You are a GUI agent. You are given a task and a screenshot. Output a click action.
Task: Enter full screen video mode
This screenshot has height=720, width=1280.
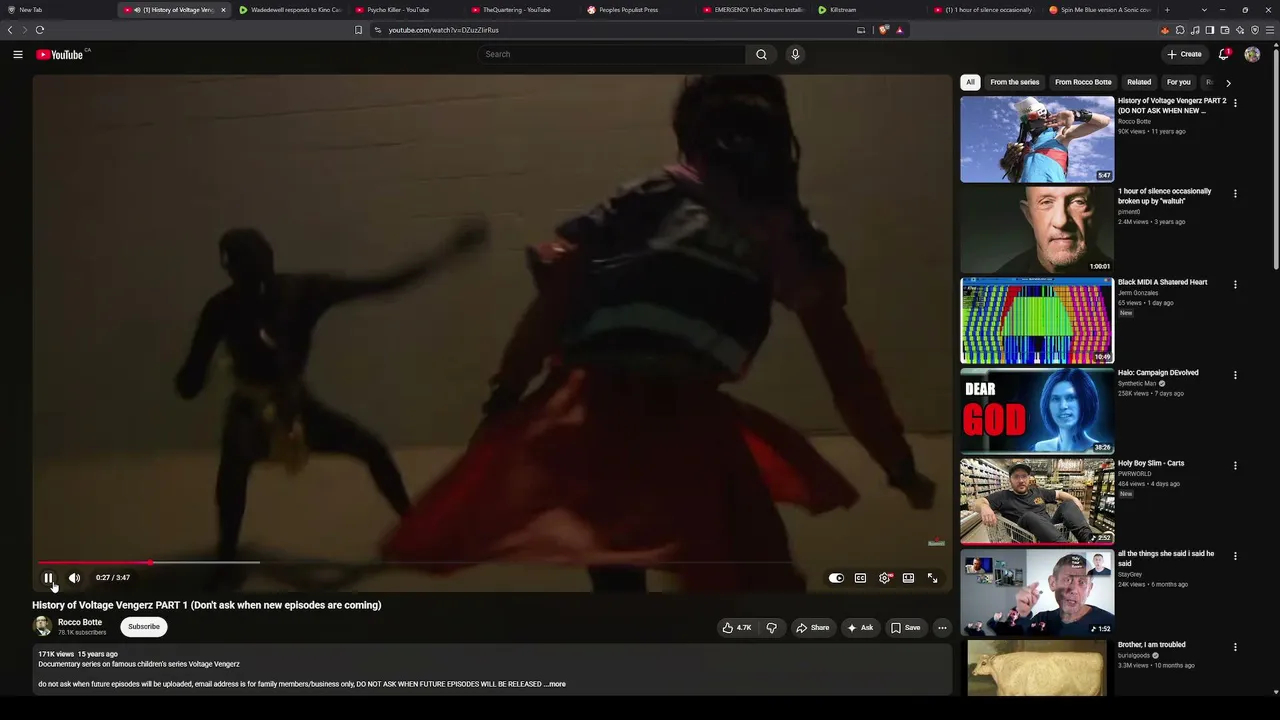pyautogui.click(x=932, y=578)
